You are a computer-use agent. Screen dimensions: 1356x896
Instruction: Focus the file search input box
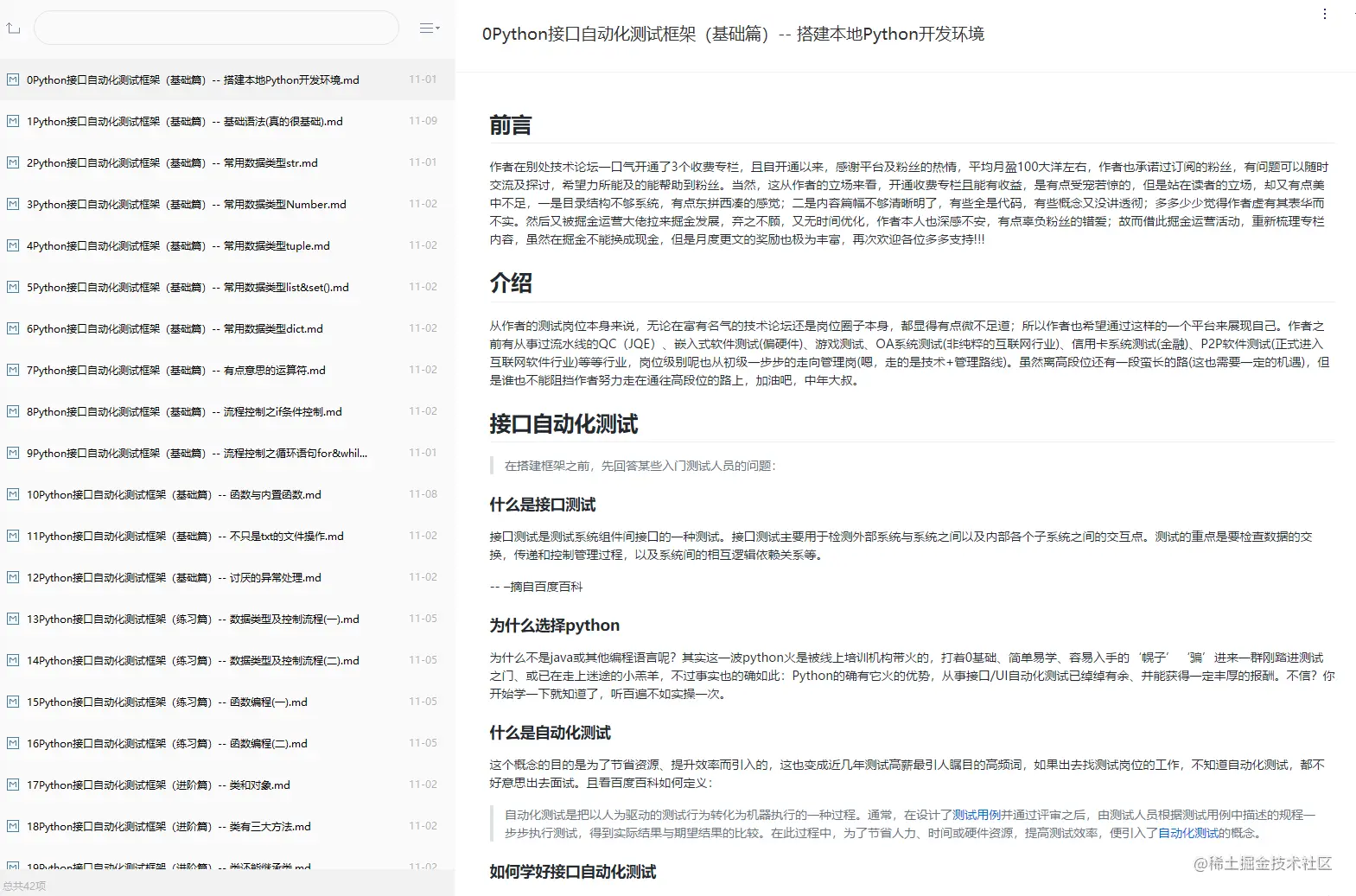(x=216, y=29)
